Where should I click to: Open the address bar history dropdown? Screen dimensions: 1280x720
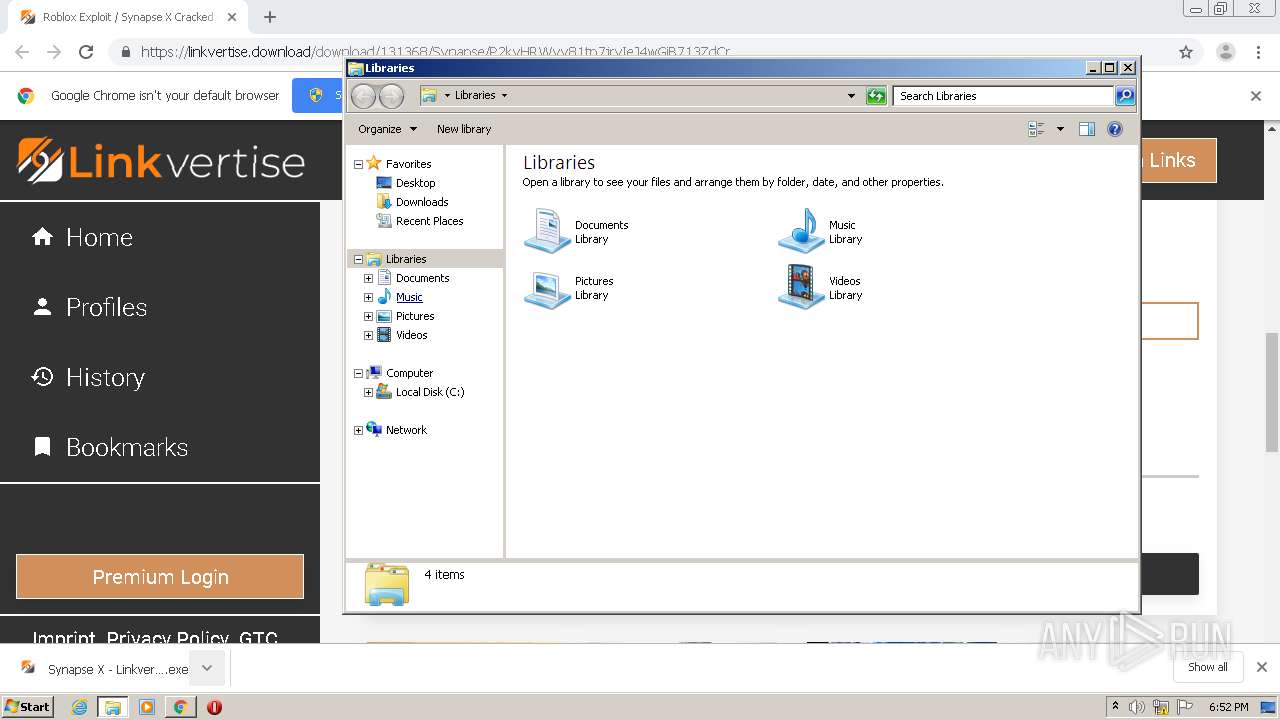[x=851, y=96]
